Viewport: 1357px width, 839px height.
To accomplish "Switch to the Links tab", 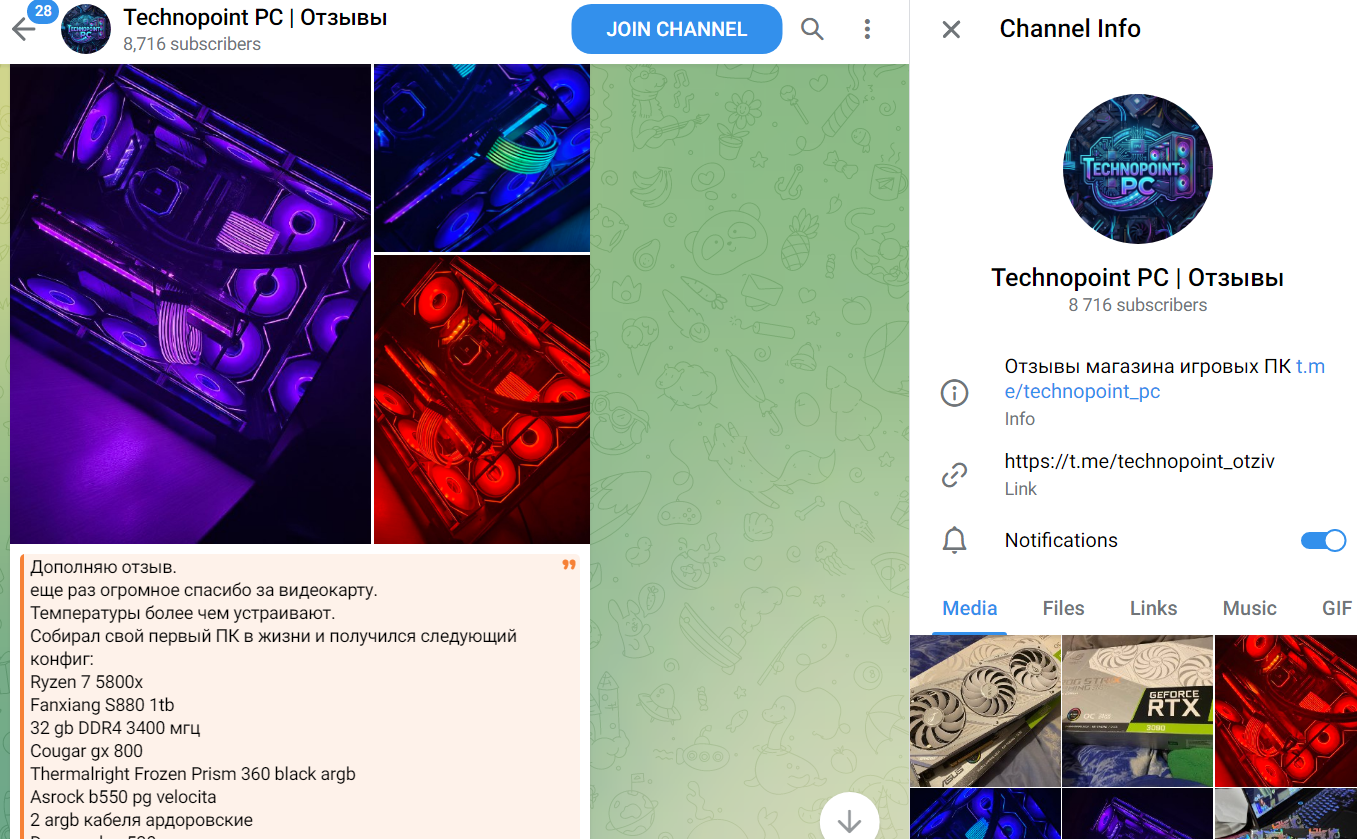I will click(1153, 608).
